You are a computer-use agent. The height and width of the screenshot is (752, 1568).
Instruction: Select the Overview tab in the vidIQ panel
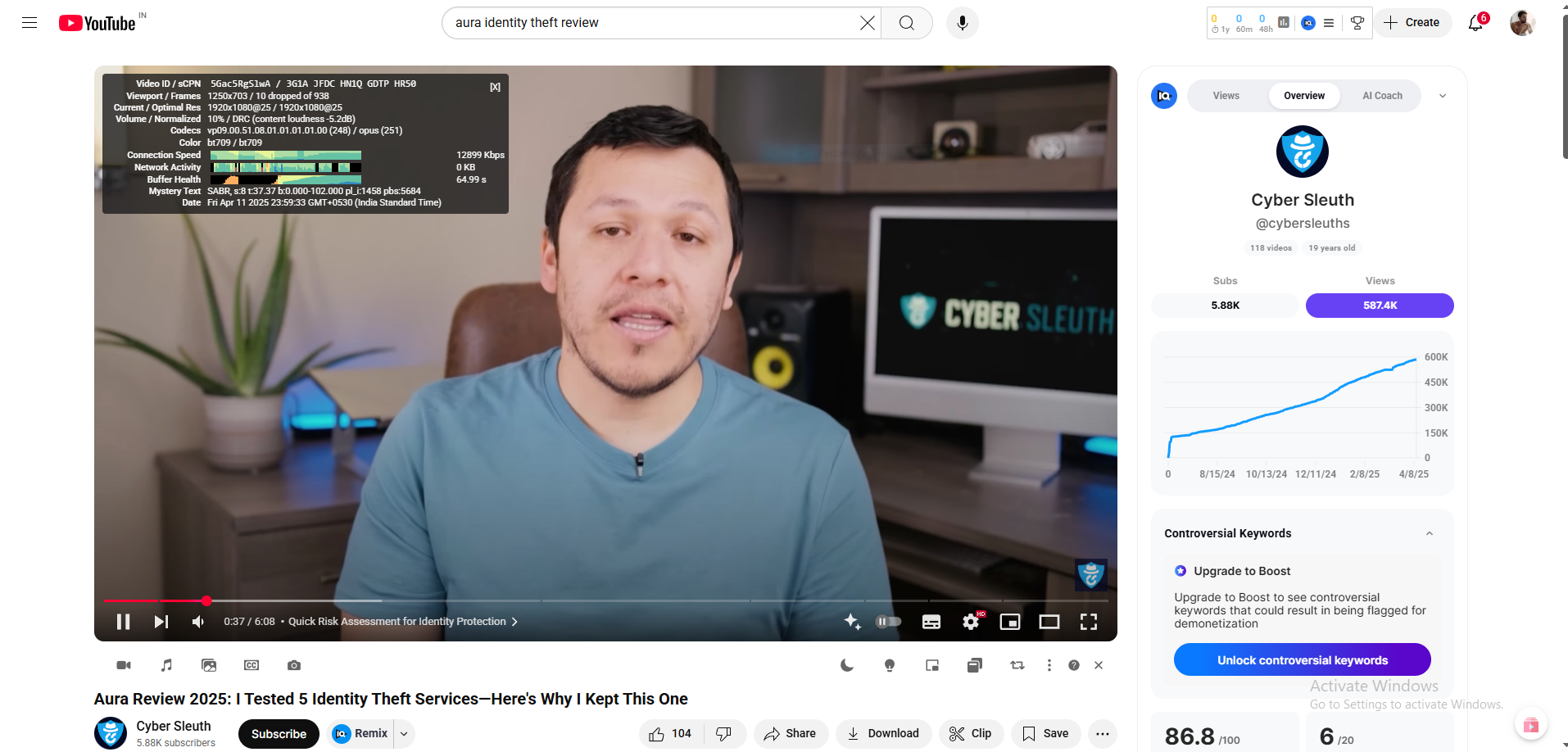pyautogui.click(x=1304, y=96)
